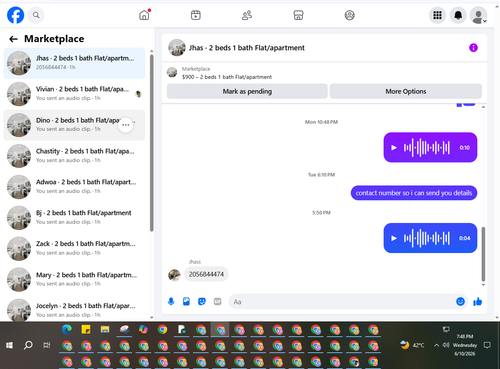
Task: Open the Jhas conversation in list
Action: (x=74, y=63)
